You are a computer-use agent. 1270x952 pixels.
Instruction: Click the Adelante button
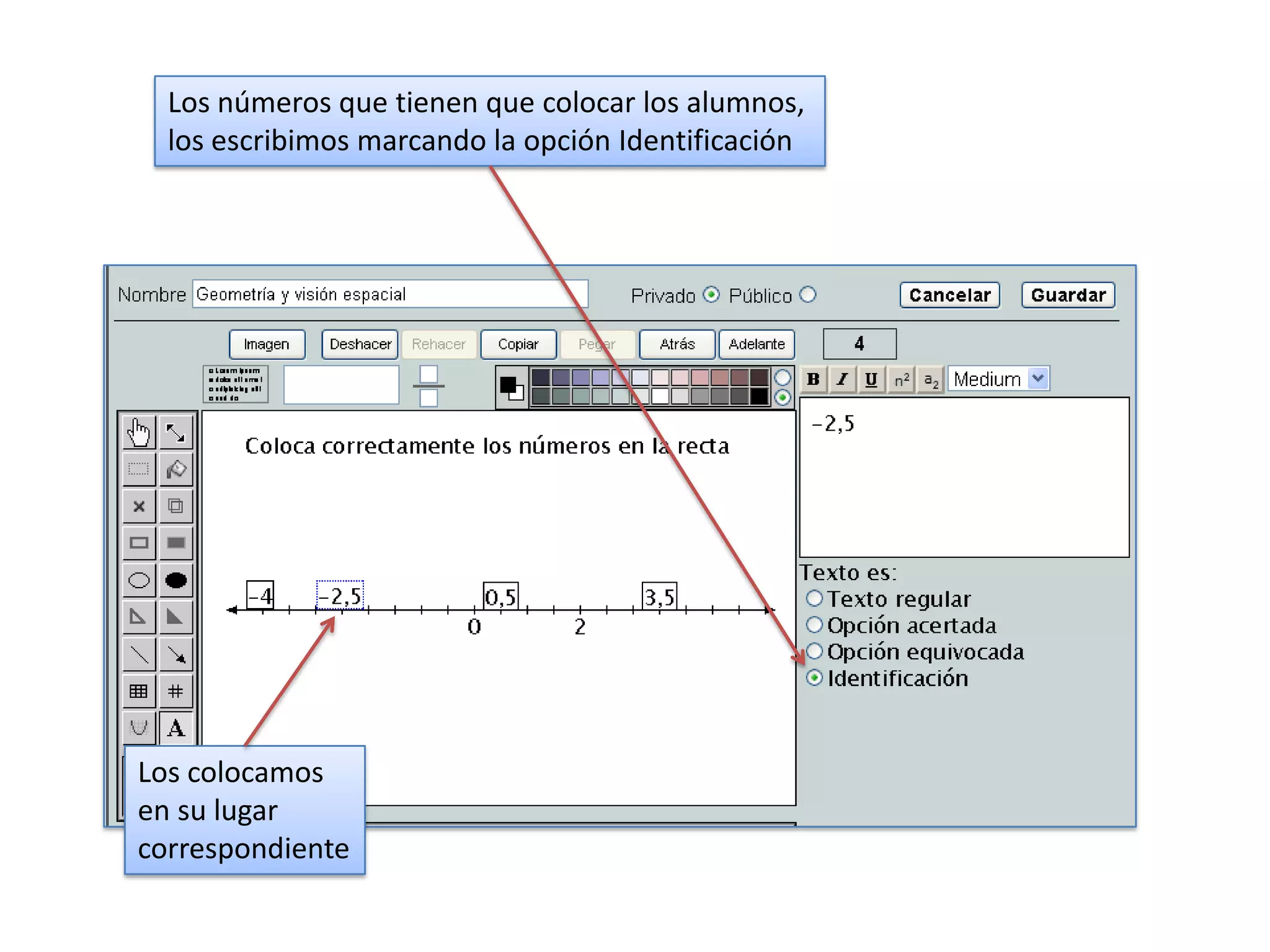click(x=757, y=344)
